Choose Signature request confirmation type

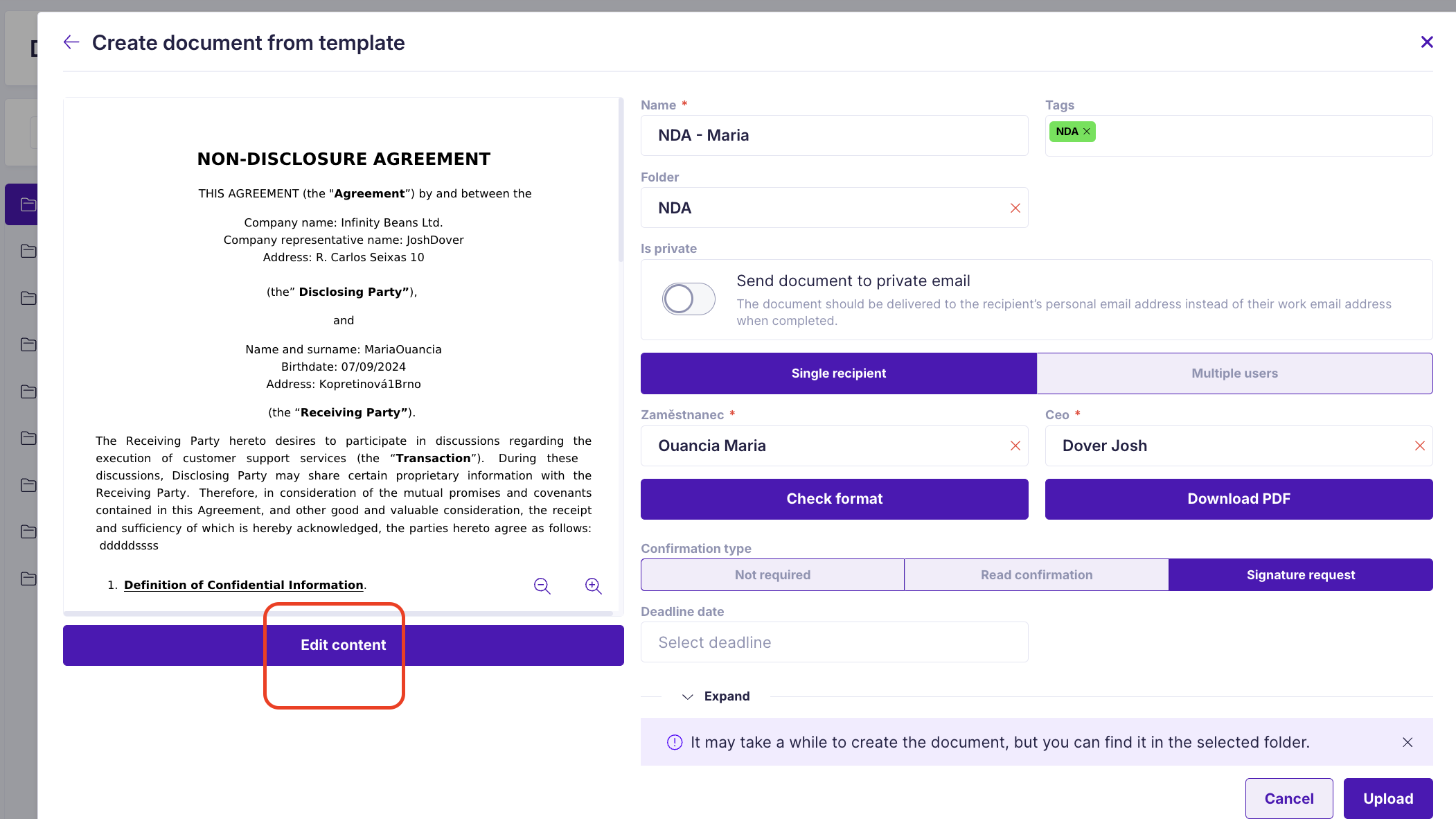(1300, 575)
